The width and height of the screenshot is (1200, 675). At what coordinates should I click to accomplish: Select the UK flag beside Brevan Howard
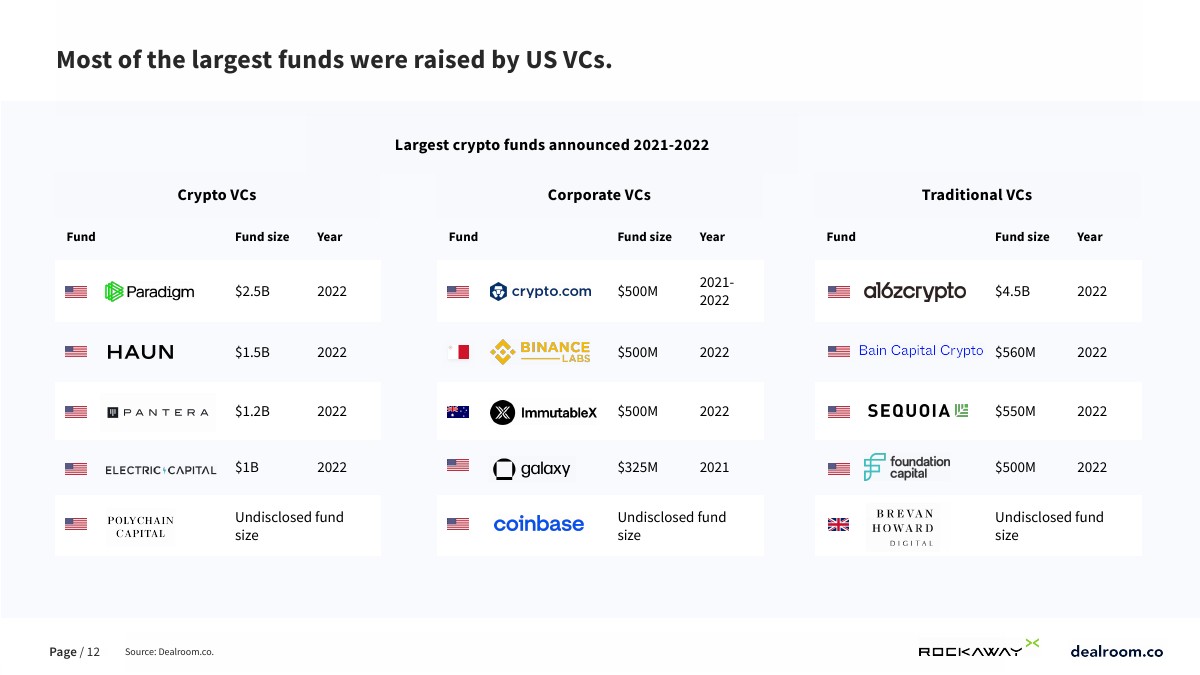click(838, 524)
